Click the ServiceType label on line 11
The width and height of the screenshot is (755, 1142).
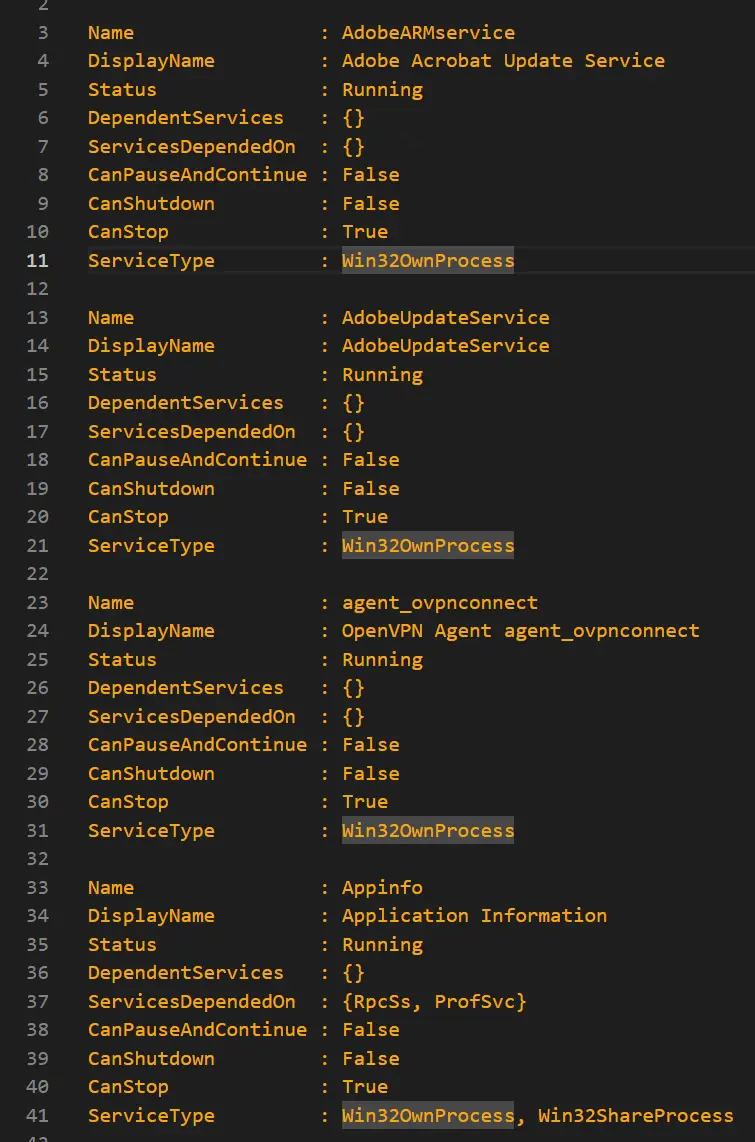[151, 261]
